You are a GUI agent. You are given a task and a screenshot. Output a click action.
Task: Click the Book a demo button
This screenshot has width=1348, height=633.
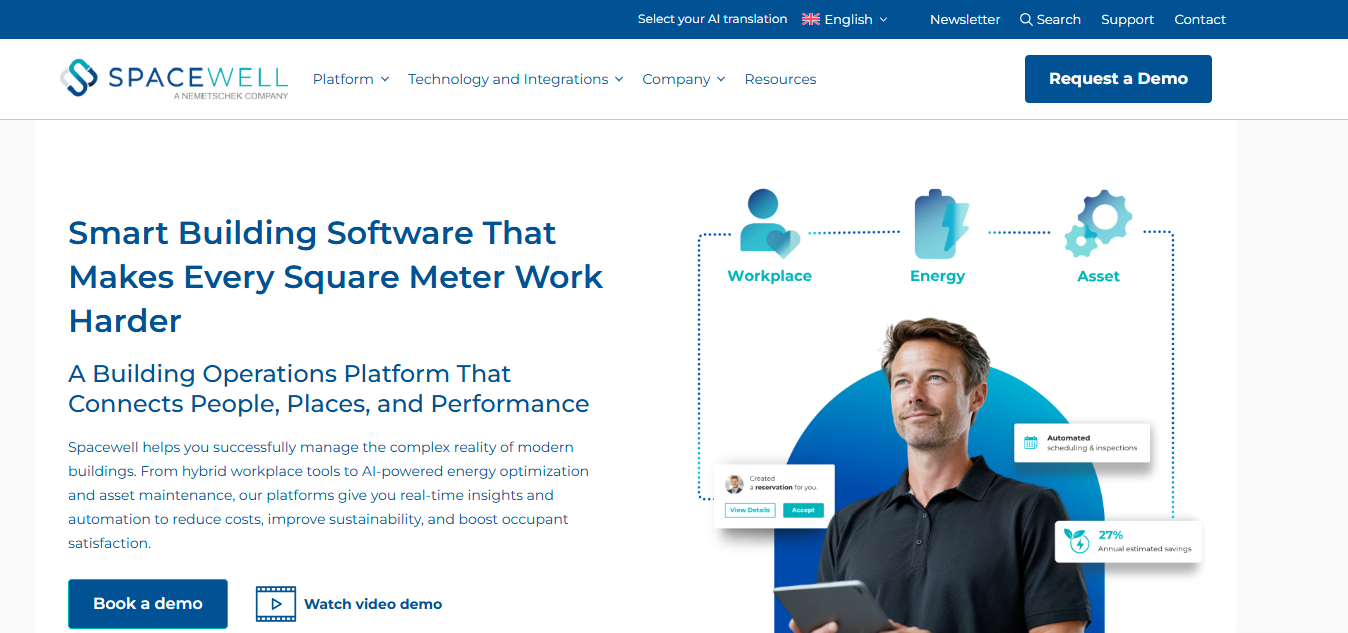click(148, 604)
